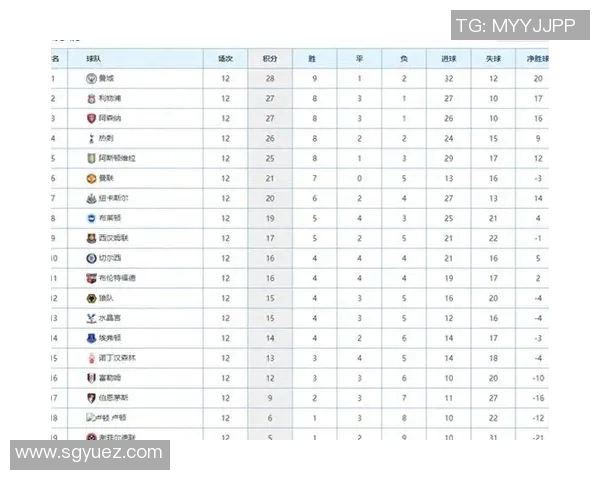Click the 场次 header cell
This screenshot has width=600, height=480.
click(226, 59)
